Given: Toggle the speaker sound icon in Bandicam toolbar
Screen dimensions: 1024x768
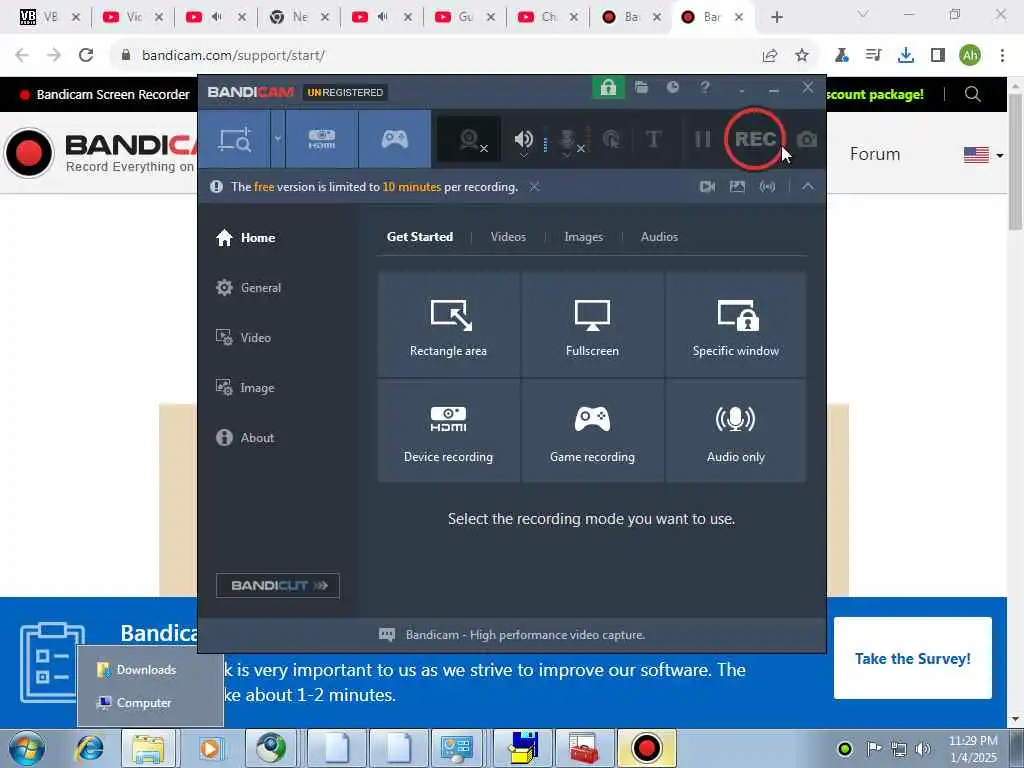Looking at the screenshot, I should pyautogui.click(x=524, y=139).
